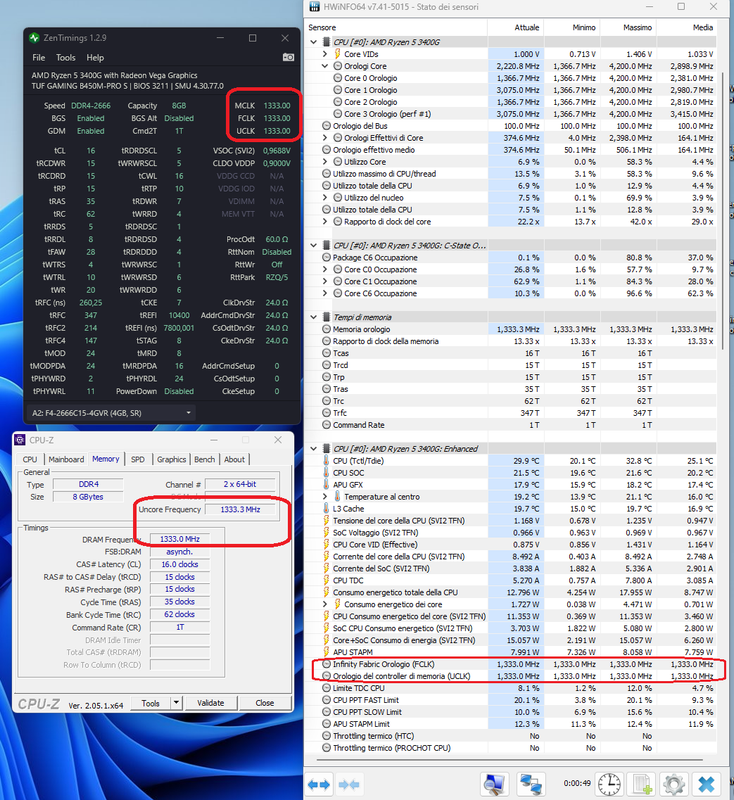
Task: Collapse the C-State group in HWiNFO
Action: pos(314,245)
